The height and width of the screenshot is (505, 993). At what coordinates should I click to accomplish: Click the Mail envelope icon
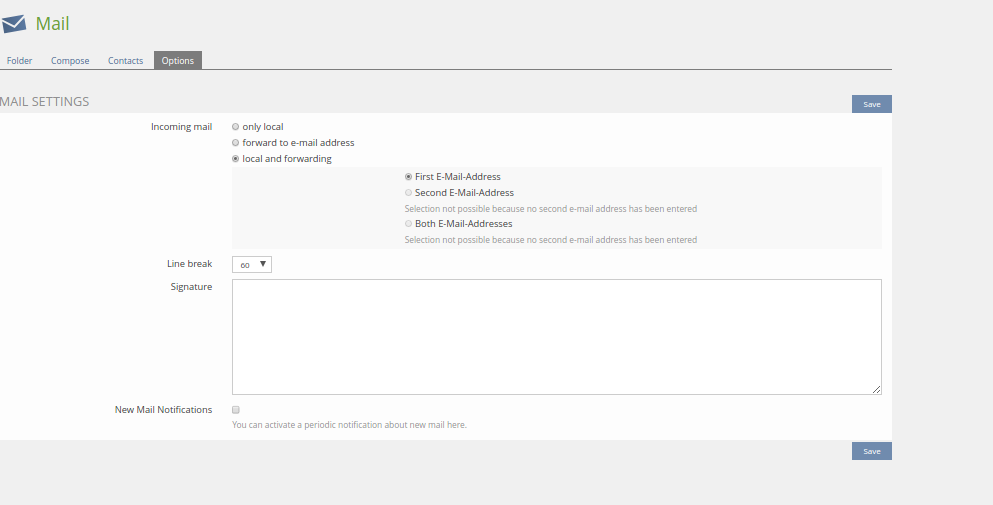pyautogui.click(x=14, y=24)
